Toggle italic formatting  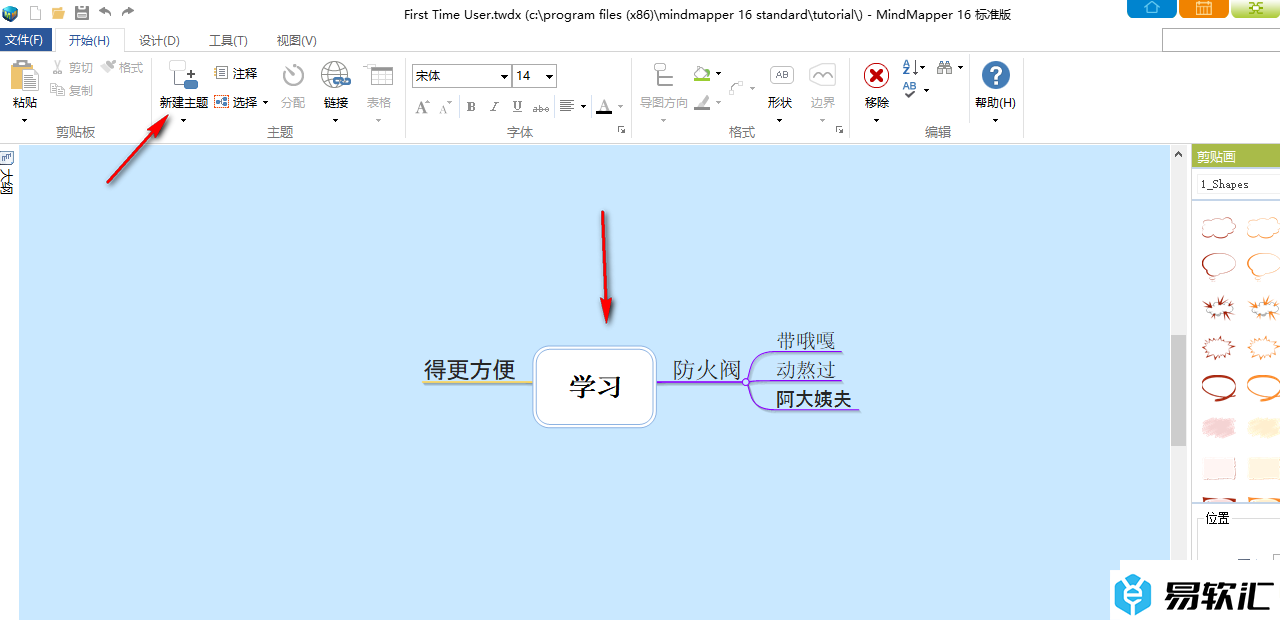[x=494, y=106]
